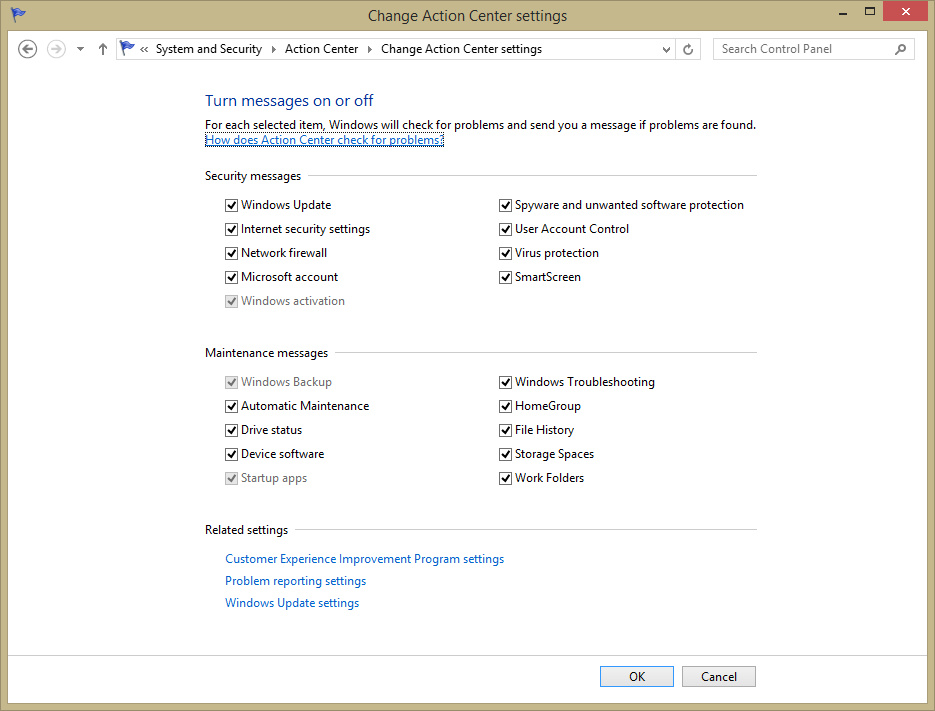The height and width of the screenshot is (711, 935).
Task: Toggle File History checkbox
Action: click(x=505, y=430)
